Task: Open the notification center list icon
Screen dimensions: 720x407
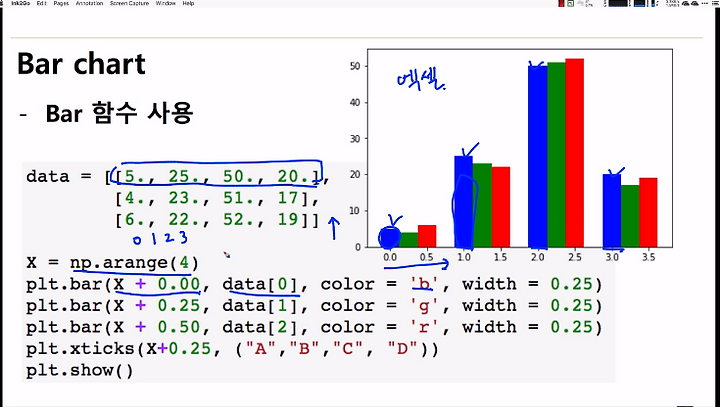Action: 715,3
